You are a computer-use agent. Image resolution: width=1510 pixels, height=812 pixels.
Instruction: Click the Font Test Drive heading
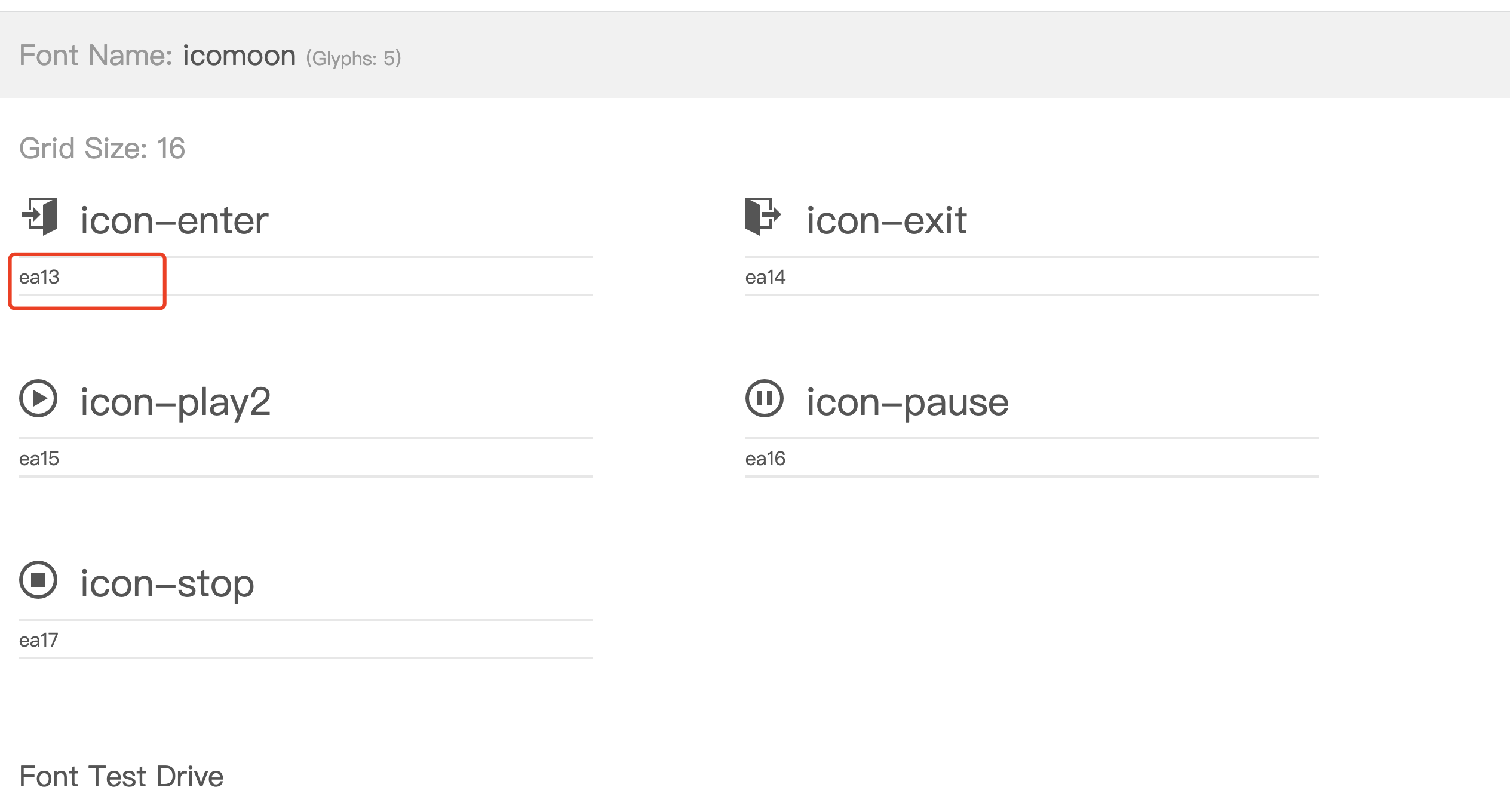point(121,776)
